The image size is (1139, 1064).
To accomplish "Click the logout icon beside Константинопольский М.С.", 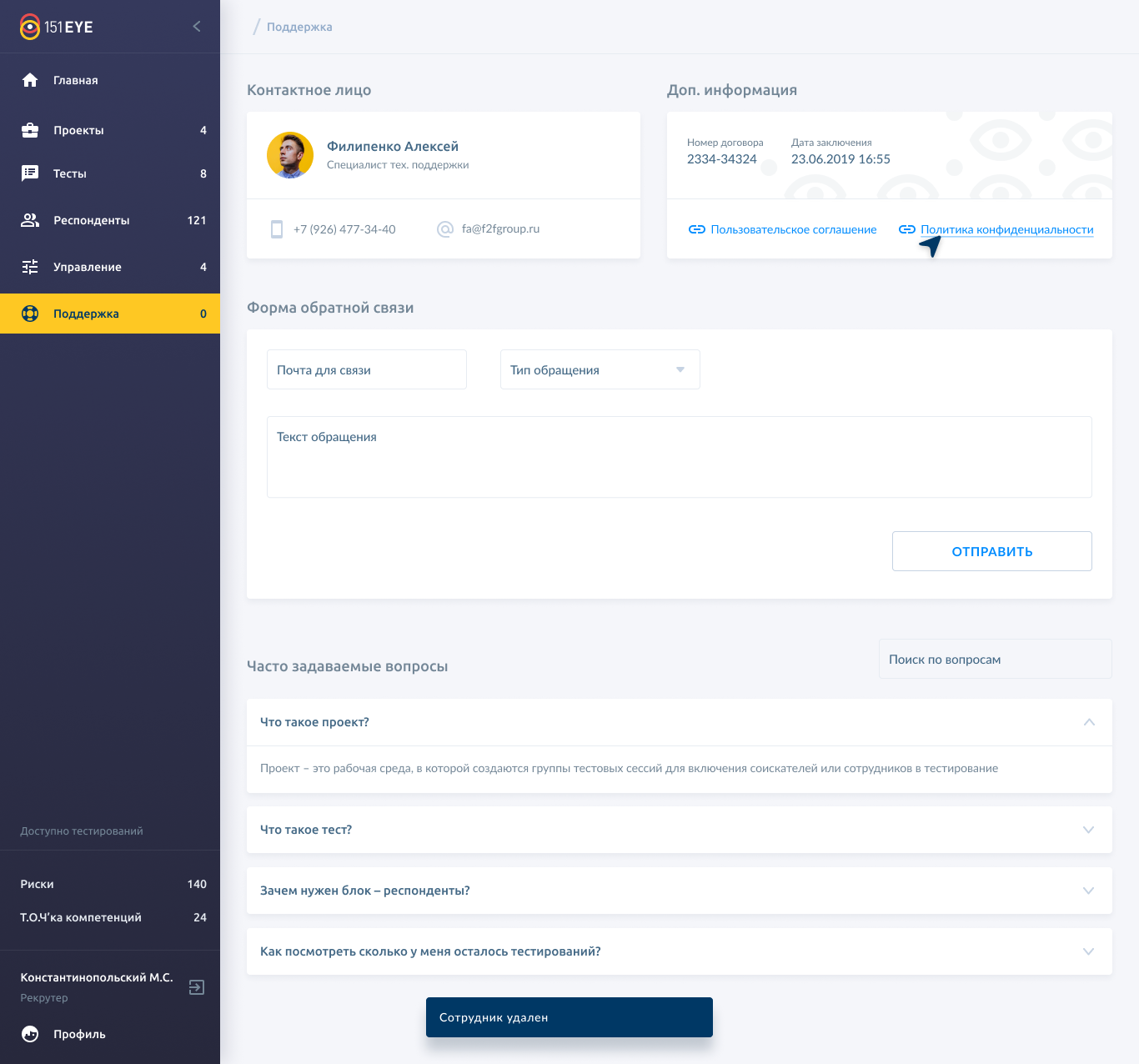I will tap(197, 987).
